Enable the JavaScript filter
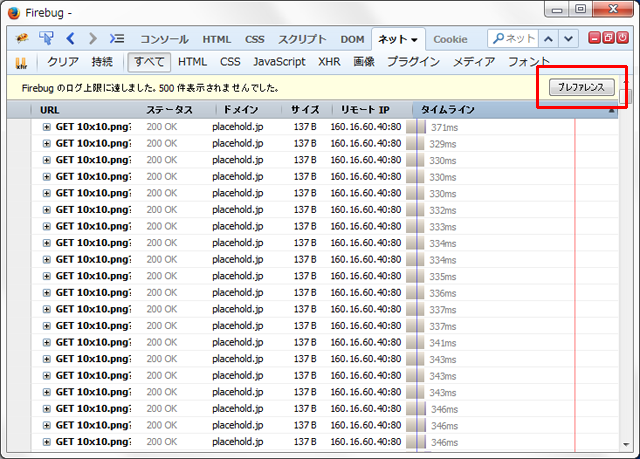Screen dimensions: 640x459 tap(279, 62)
